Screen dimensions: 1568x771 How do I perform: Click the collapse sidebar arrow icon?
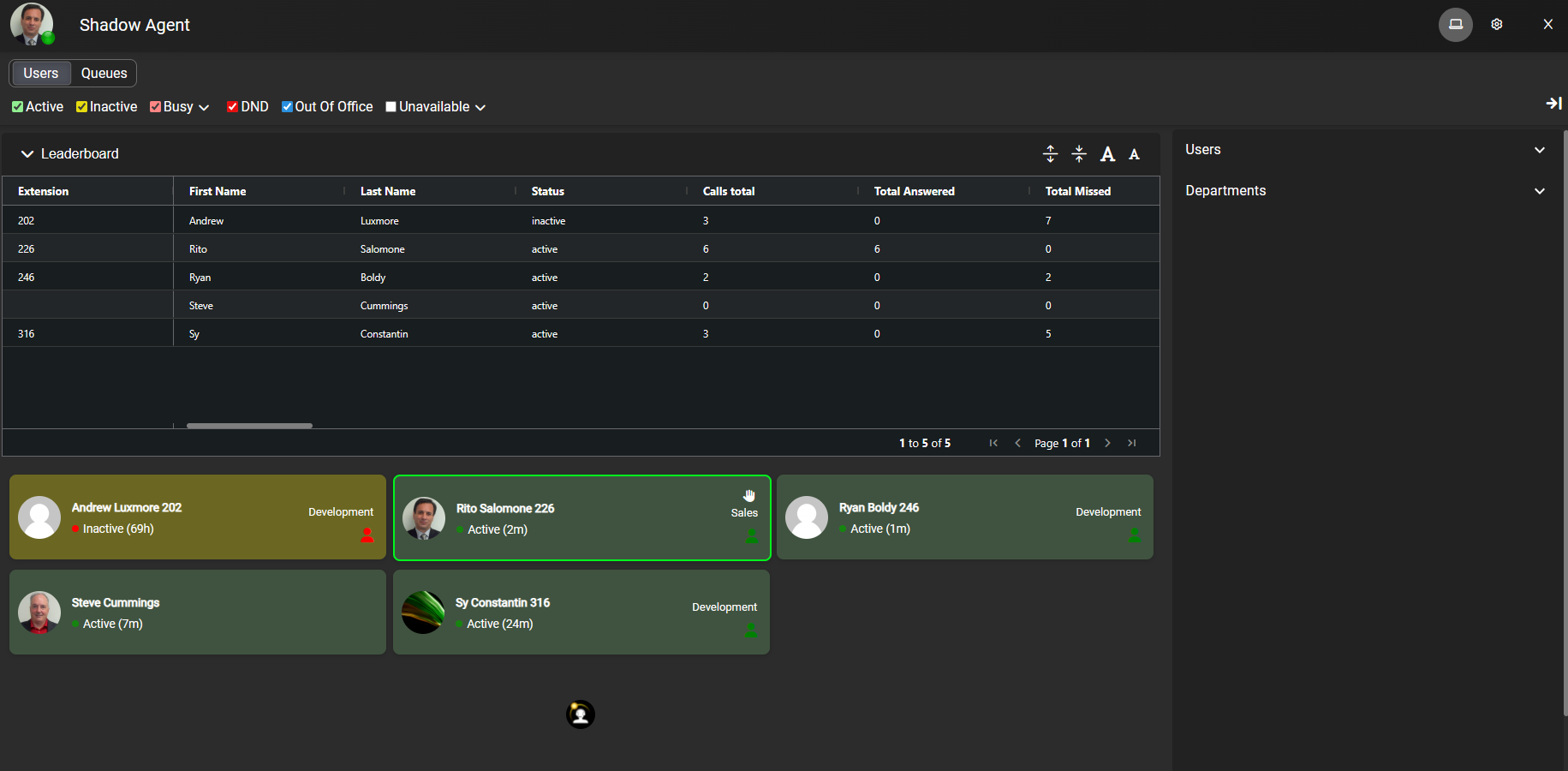click(x=1553, y=103)
